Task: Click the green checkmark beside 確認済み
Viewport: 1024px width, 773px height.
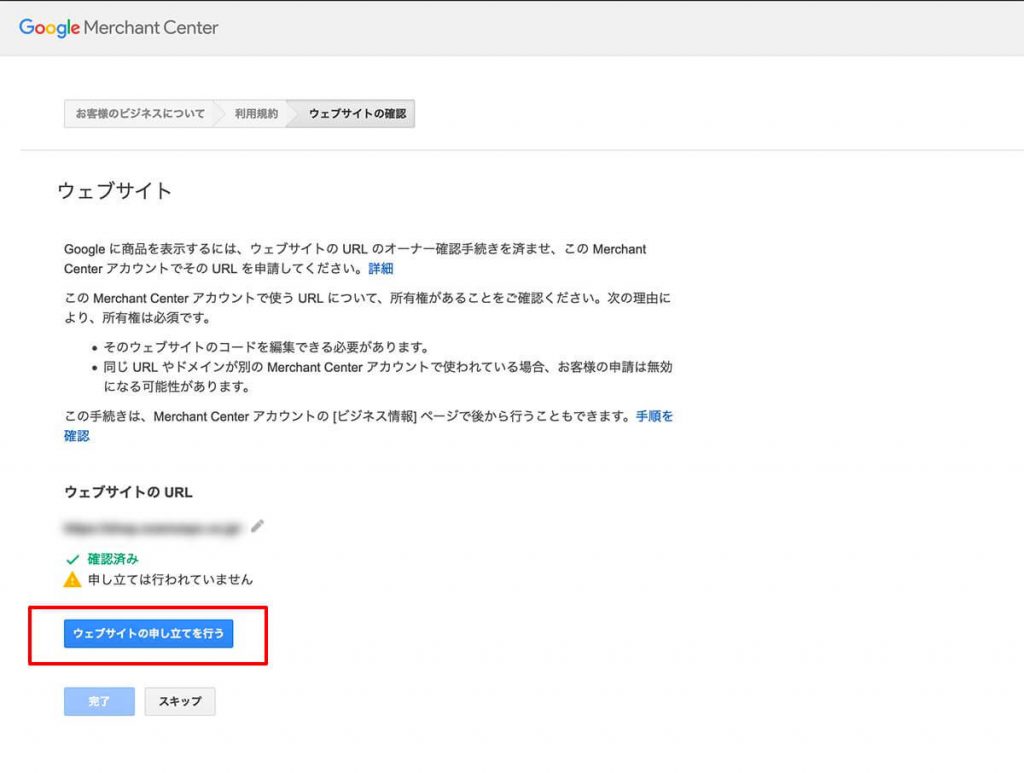Action: pos(72,560)
